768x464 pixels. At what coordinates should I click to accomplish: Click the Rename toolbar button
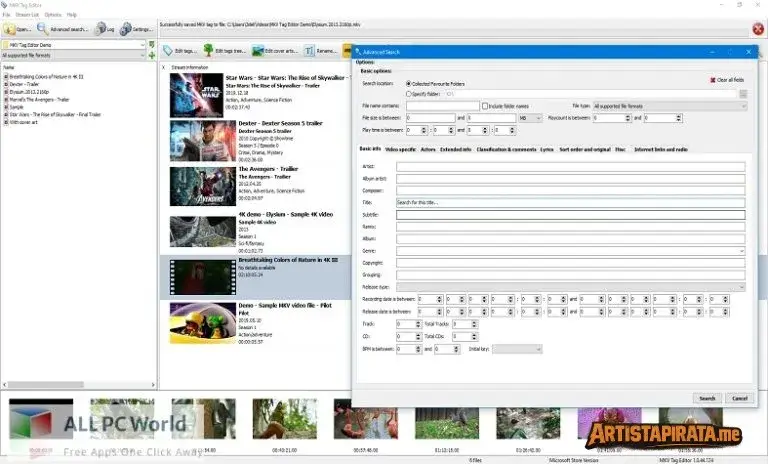pos(320,50)
